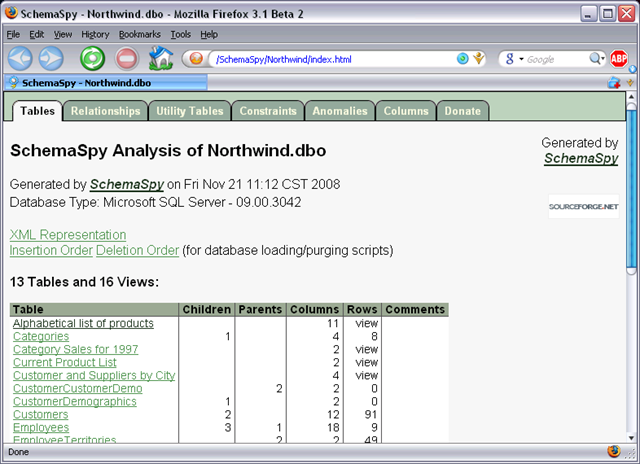Click the Firefox logo in the title bar
Viewport: 640px width, 464px height.
click(11, 13)
